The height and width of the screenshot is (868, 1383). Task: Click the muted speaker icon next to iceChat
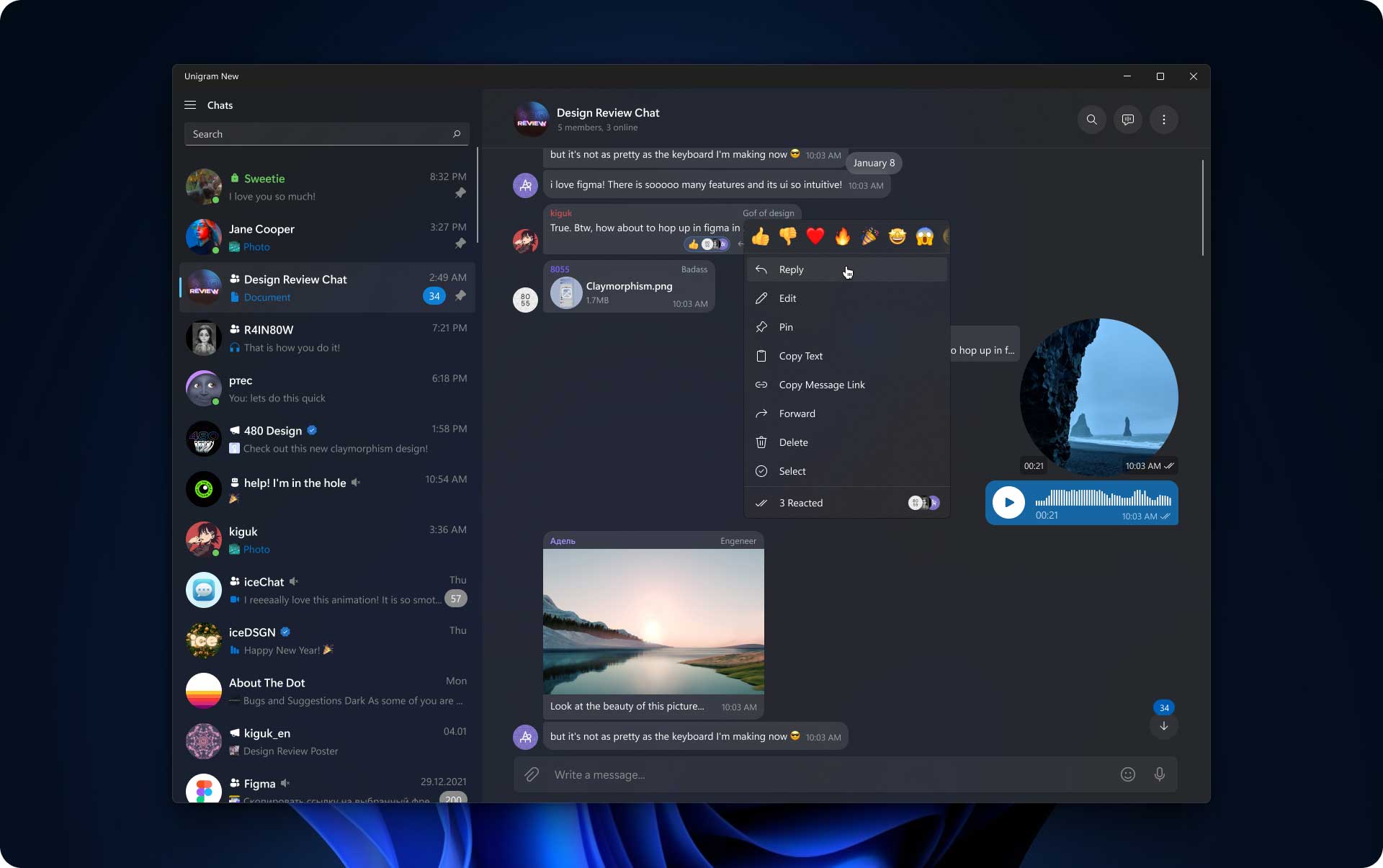click(294, 581)
